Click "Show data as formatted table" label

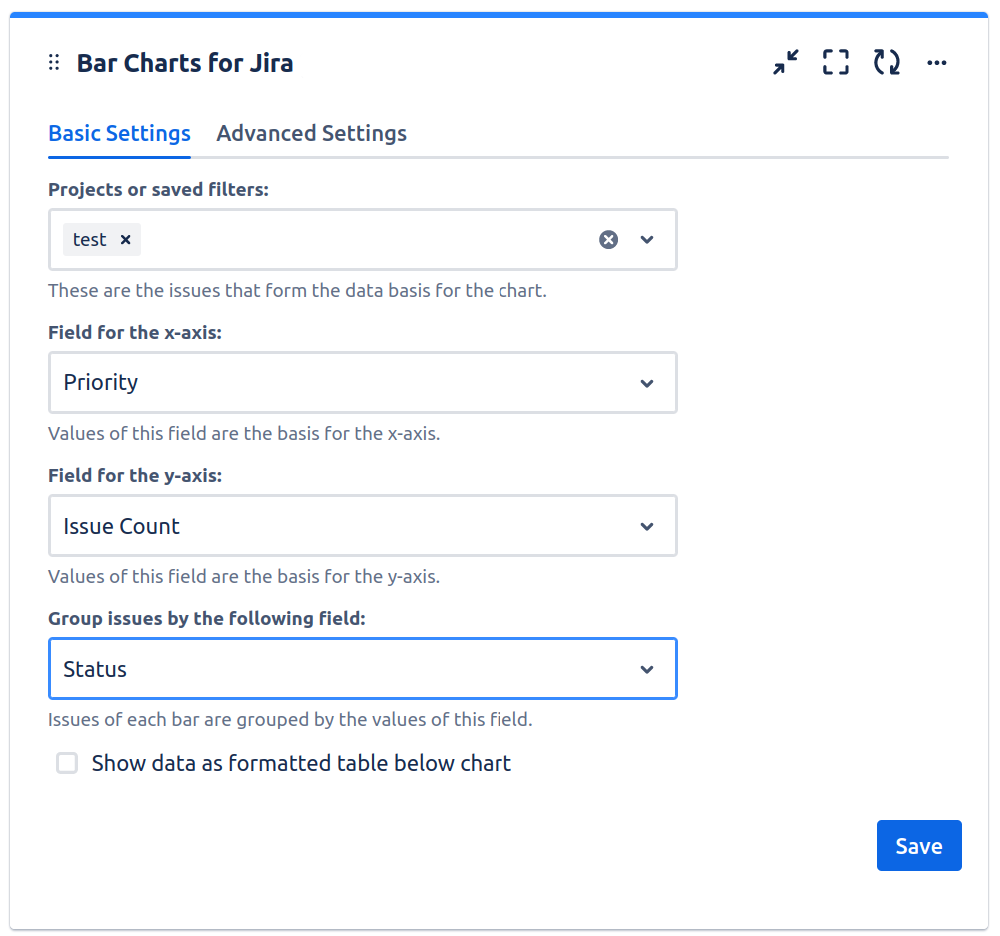[301, 764]
